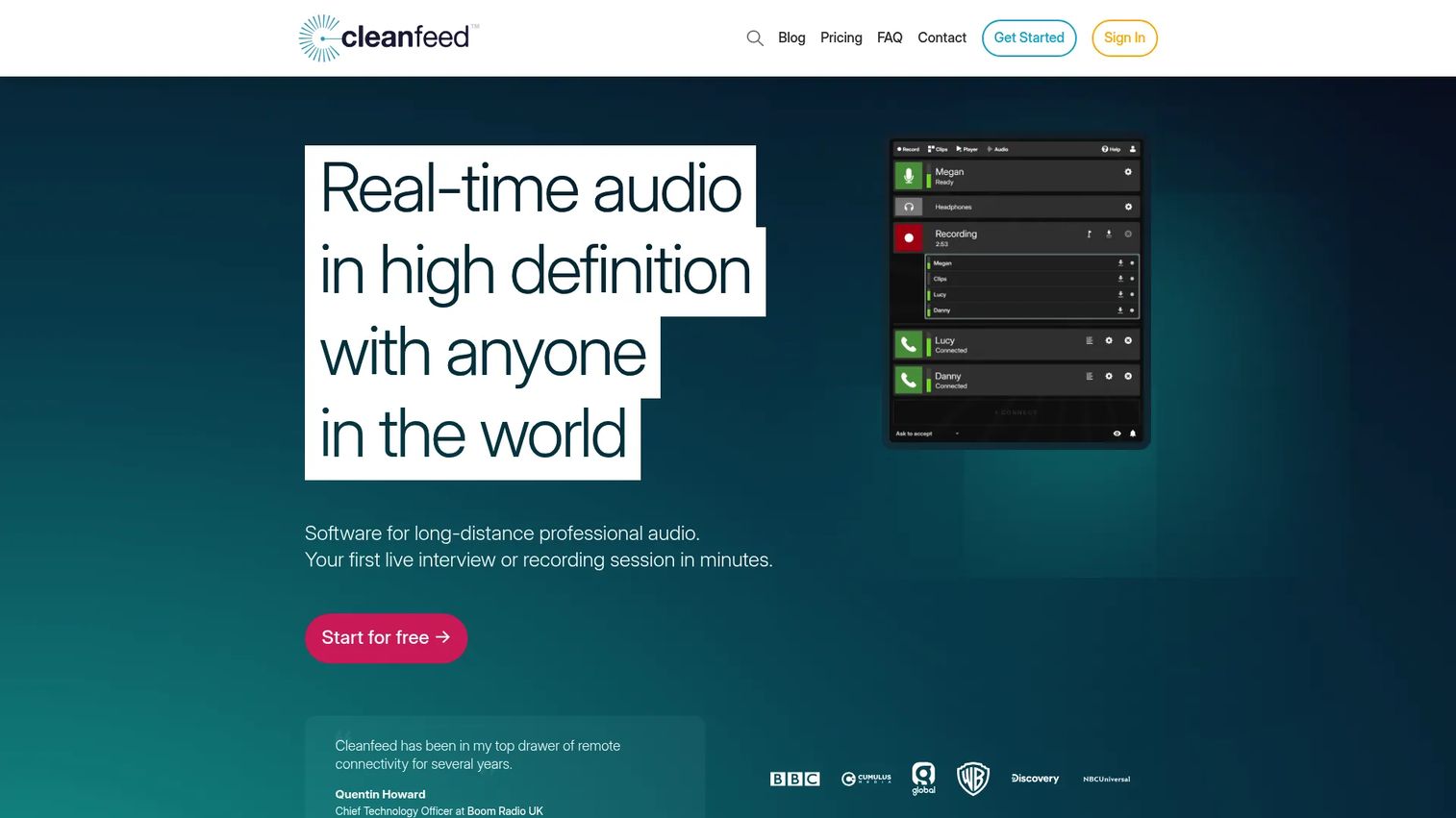Open the Contact nav link

pos(941,37)
